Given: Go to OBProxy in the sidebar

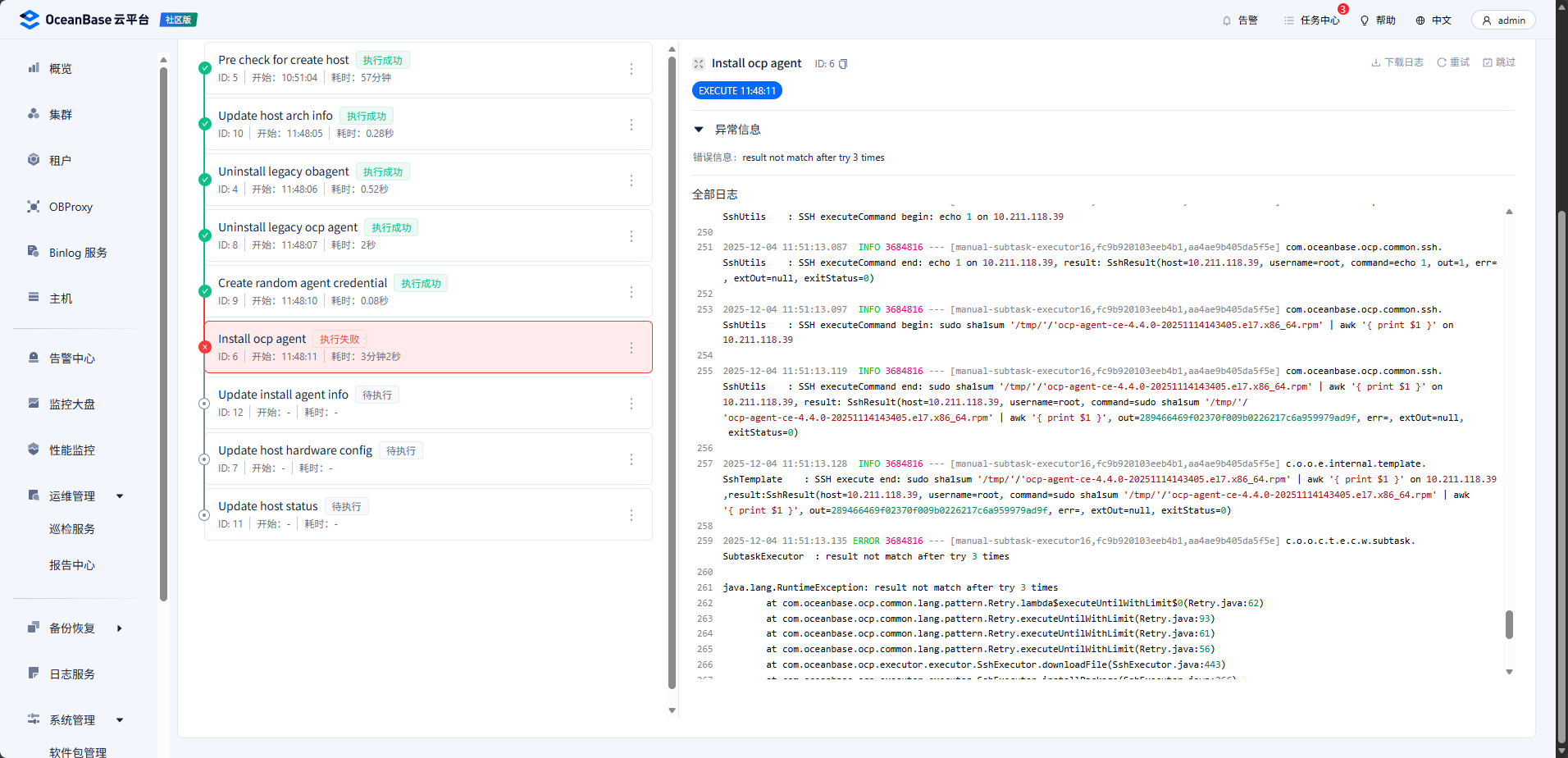Looking at the screenshot, I should (x=70, y=207).
